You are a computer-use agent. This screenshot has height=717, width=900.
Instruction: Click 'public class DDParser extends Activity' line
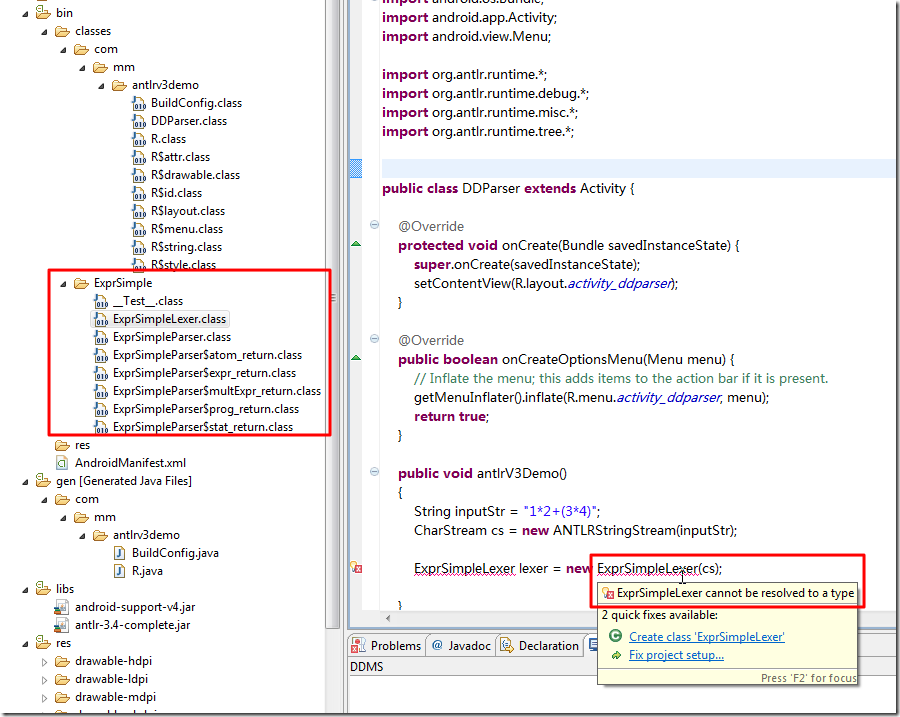coord(508,188)
